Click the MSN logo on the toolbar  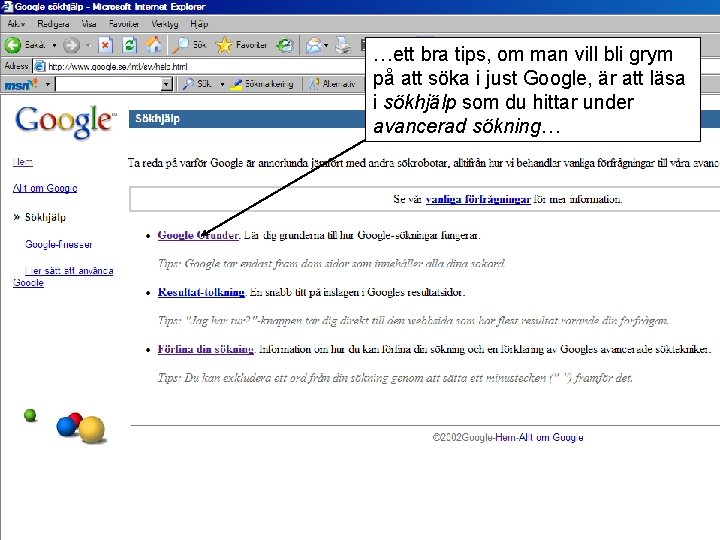pos(21,84)
